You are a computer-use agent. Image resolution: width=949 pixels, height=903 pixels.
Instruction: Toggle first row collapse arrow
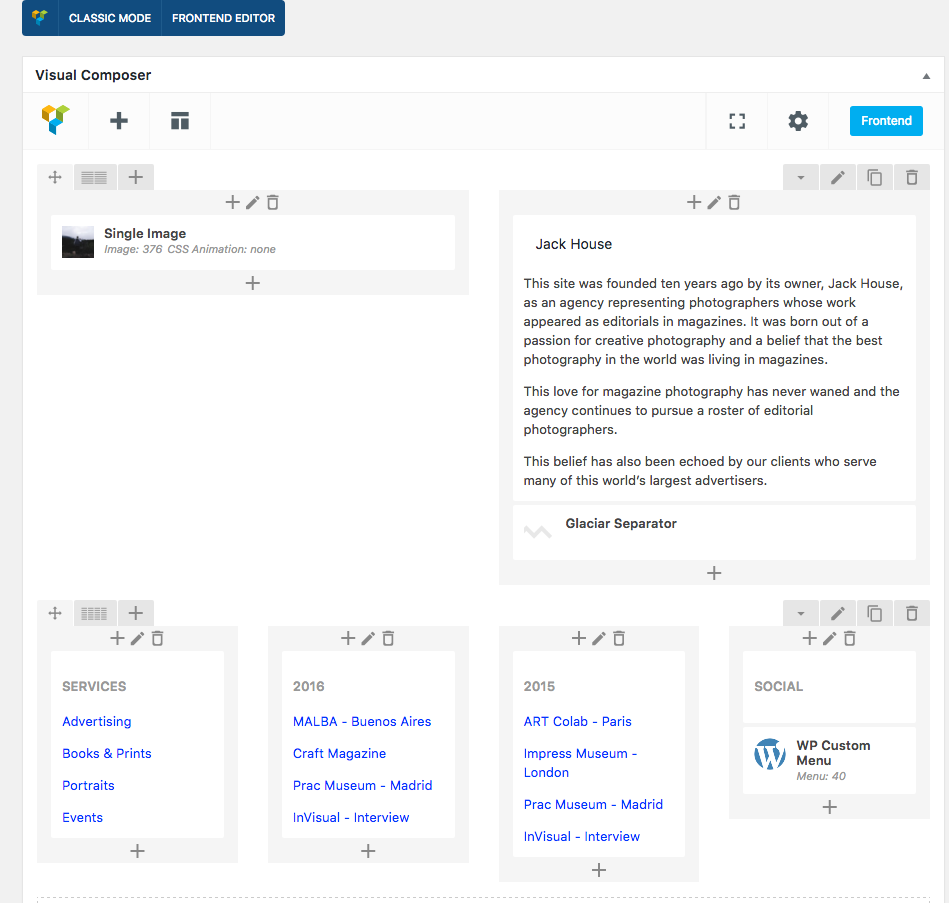click(801, 177)
